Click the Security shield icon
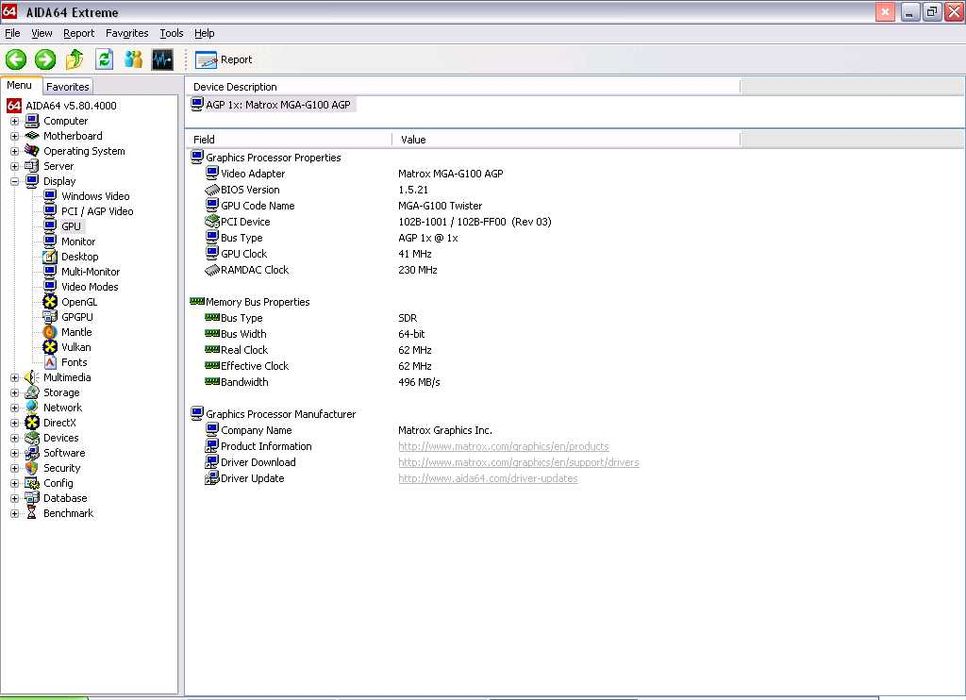 [x=32, y=468]
